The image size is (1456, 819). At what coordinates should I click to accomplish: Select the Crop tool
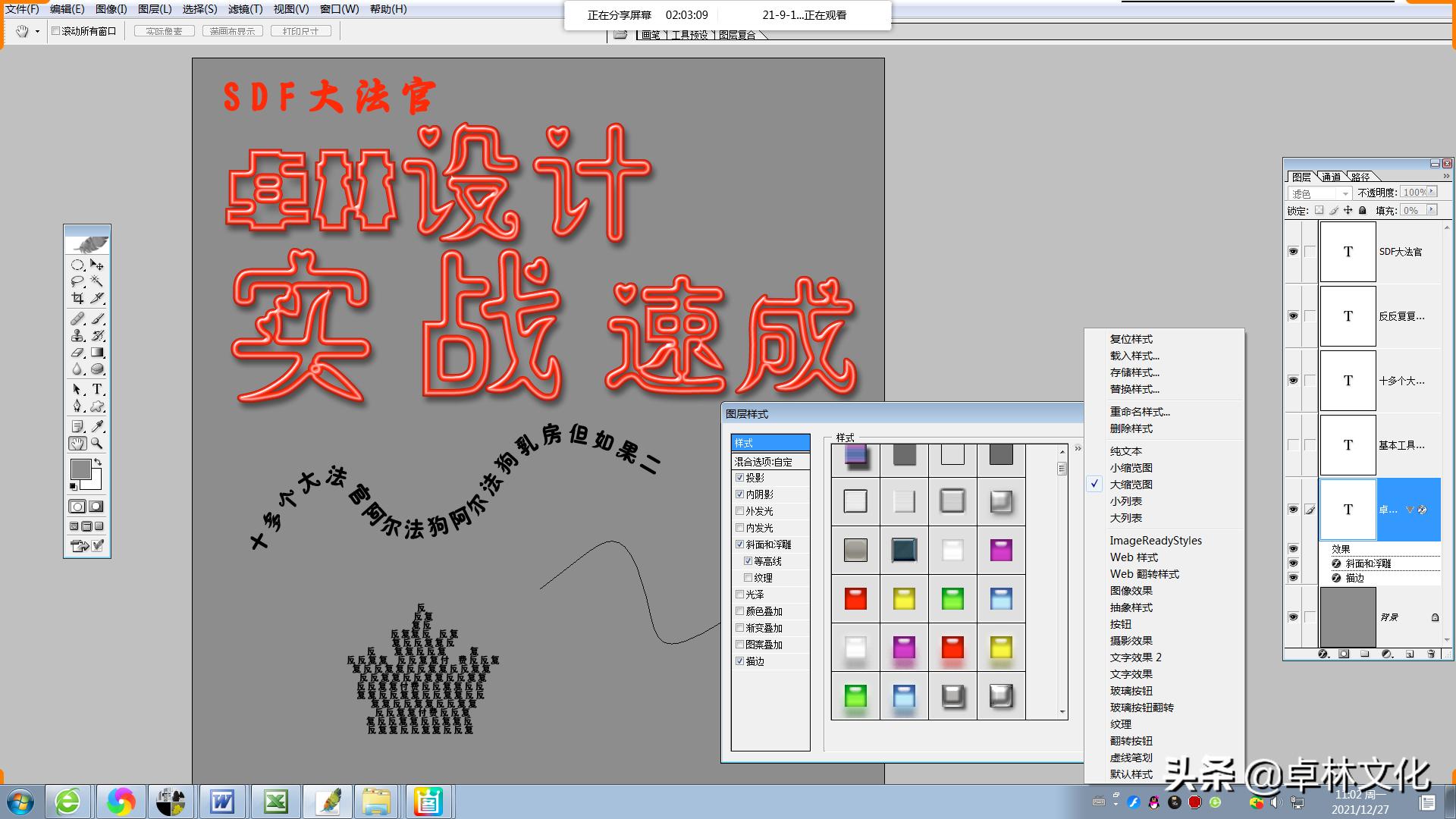[77, 298]
